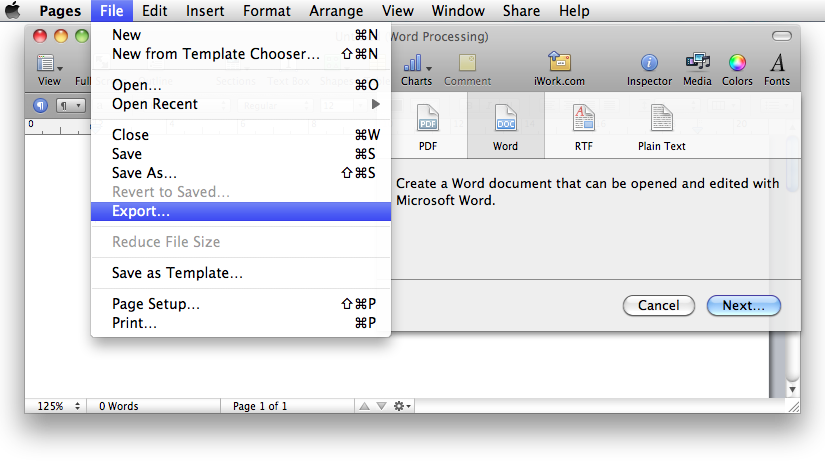
Task: Choose New from the File menu
Action: tap(241, 35)
